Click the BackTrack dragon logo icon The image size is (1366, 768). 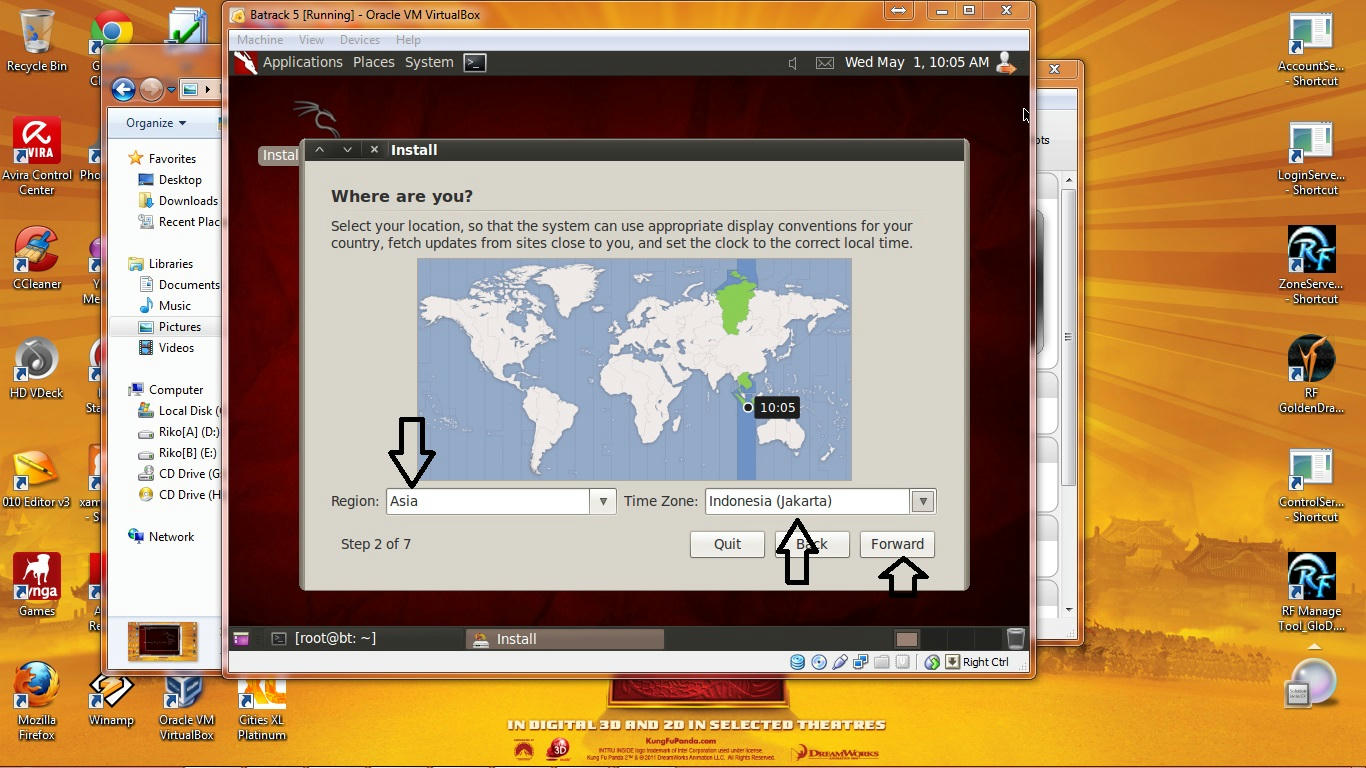point(245,62)
